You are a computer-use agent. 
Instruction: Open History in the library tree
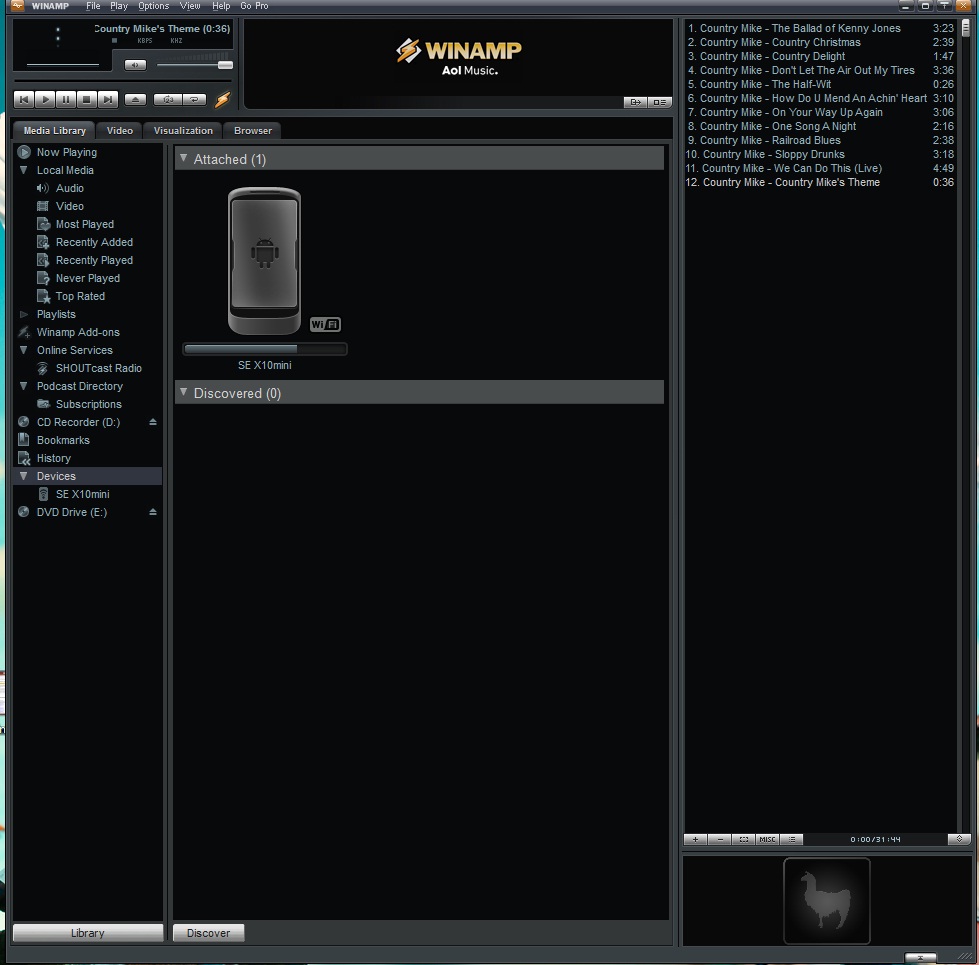[x=53, y=458]
